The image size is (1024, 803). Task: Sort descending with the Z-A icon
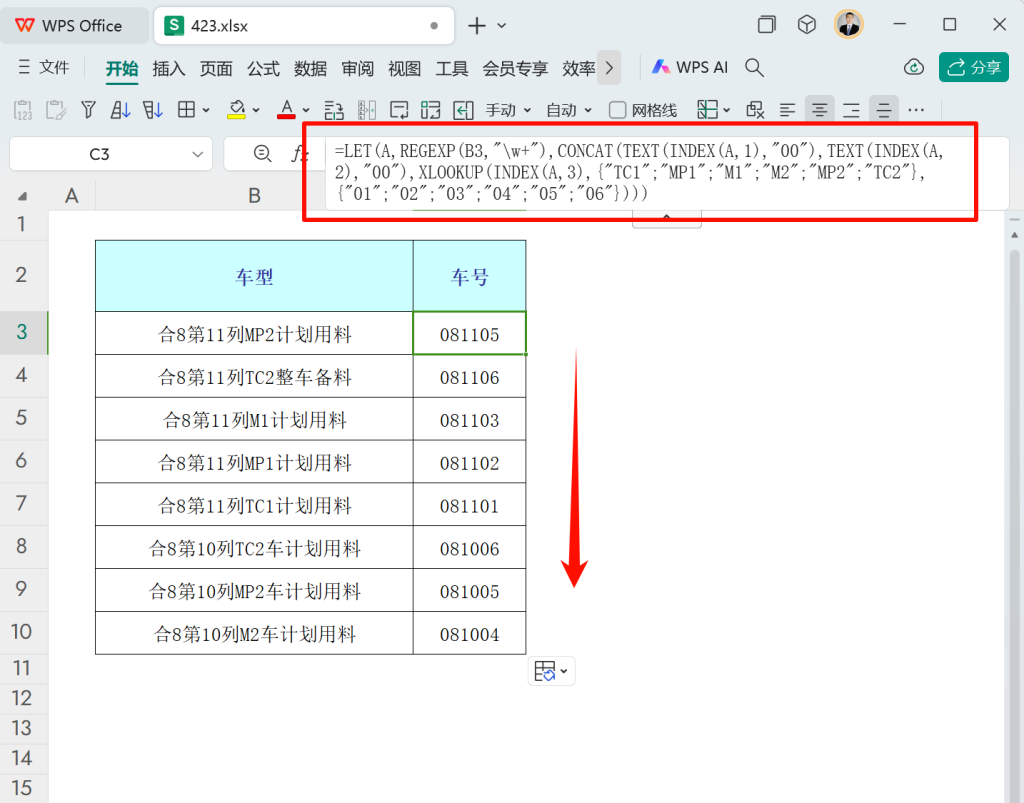click(x=153, y=110)
